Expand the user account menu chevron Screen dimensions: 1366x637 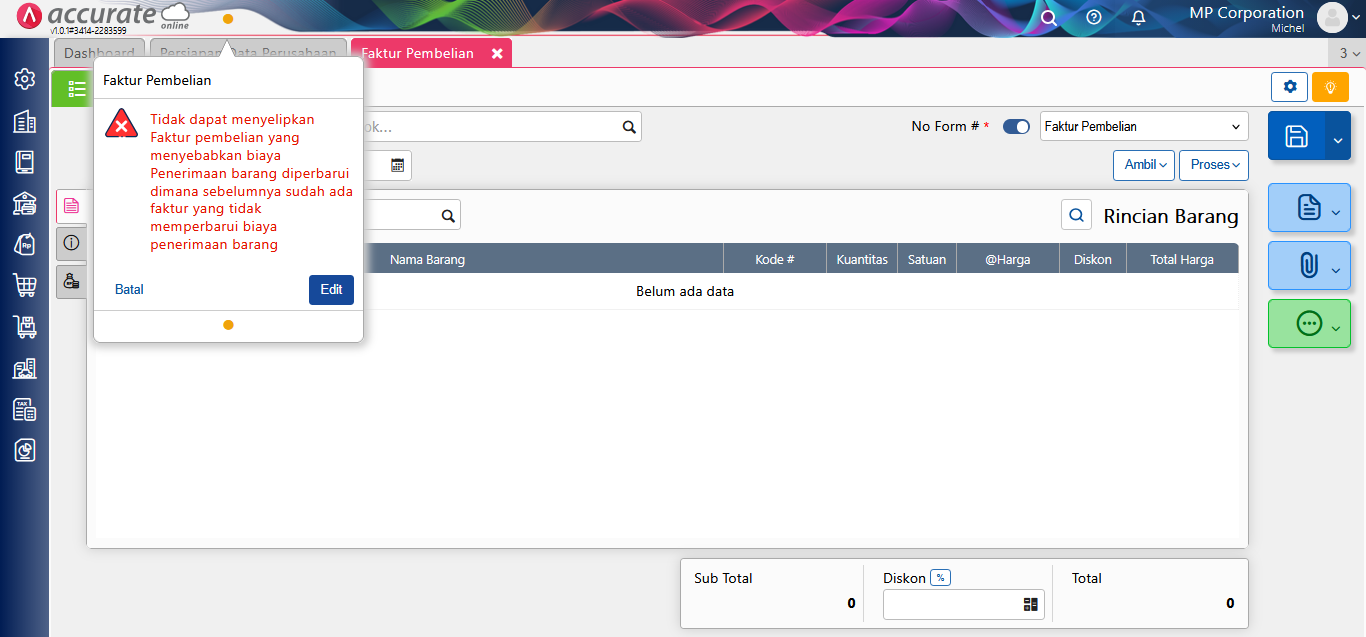click(x=1355, y=16)
